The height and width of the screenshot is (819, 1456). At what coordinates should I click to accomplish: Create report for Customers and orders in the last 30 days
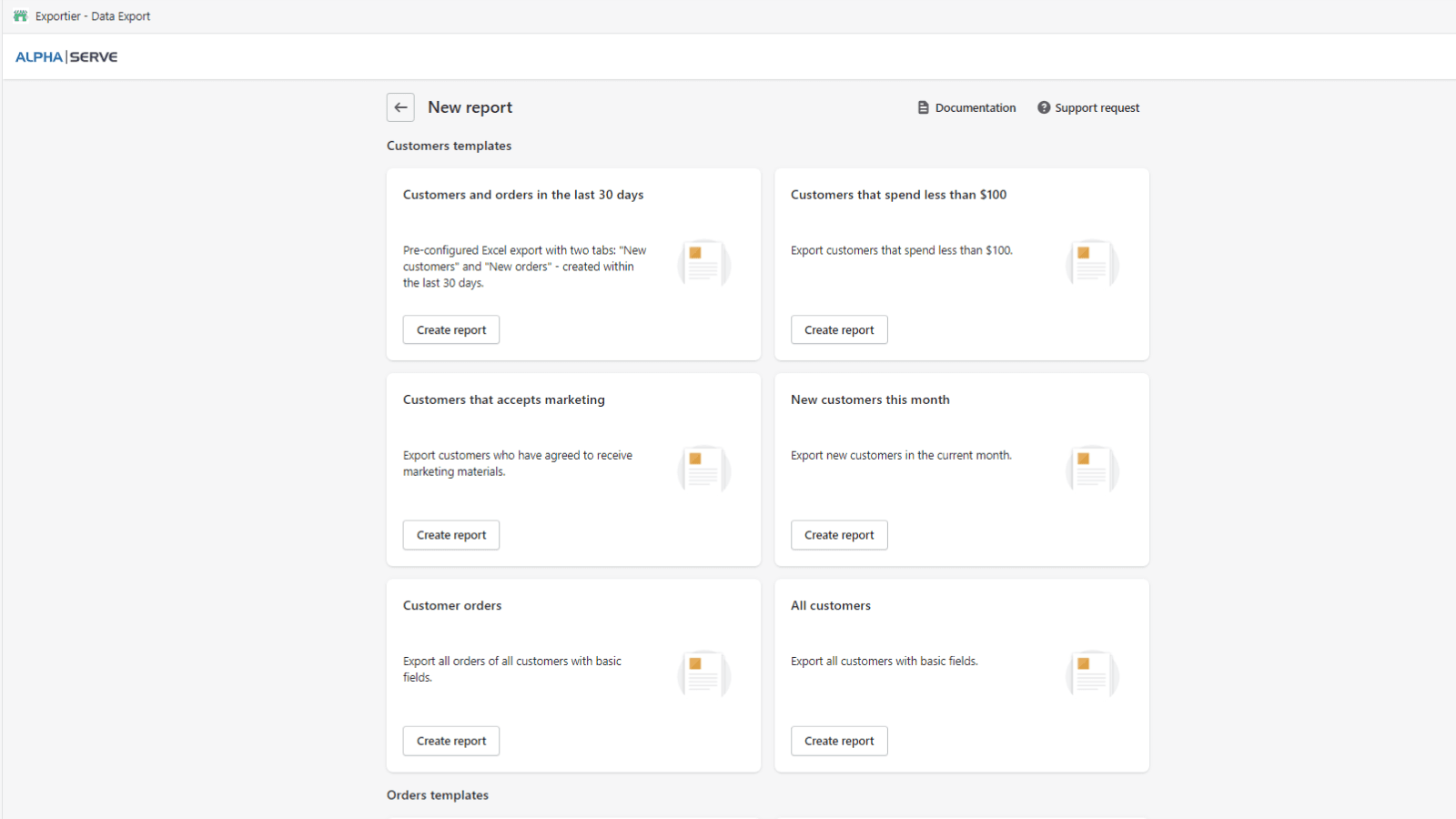click(x=450, y=329)
